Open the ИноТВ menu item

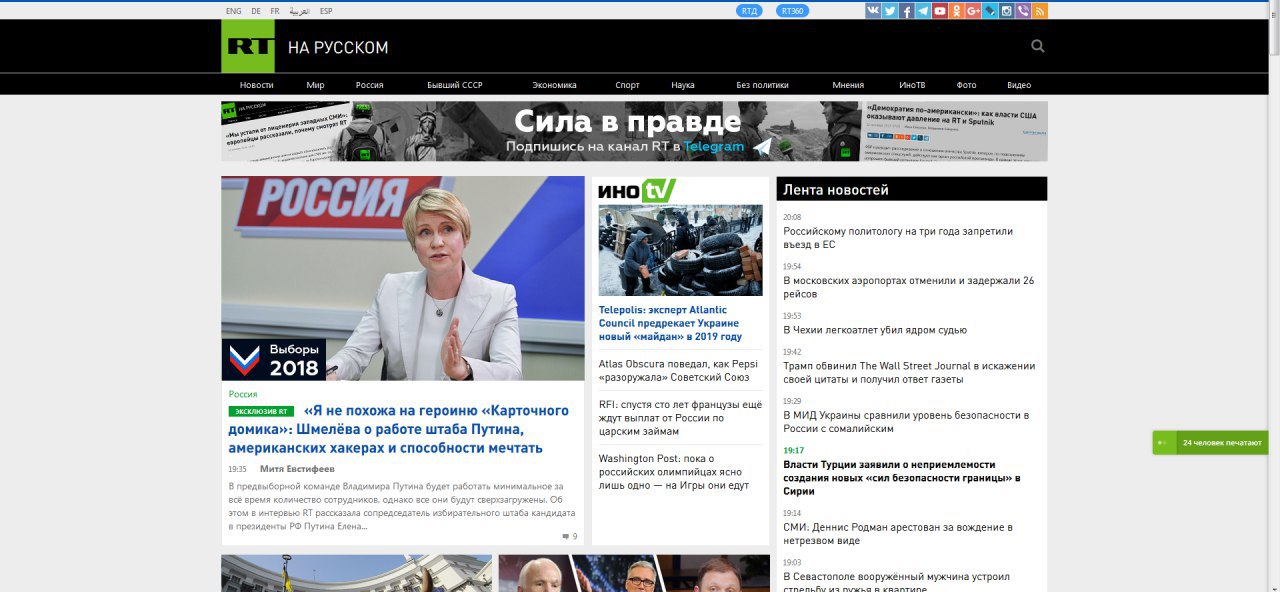(x=911, y=85)
